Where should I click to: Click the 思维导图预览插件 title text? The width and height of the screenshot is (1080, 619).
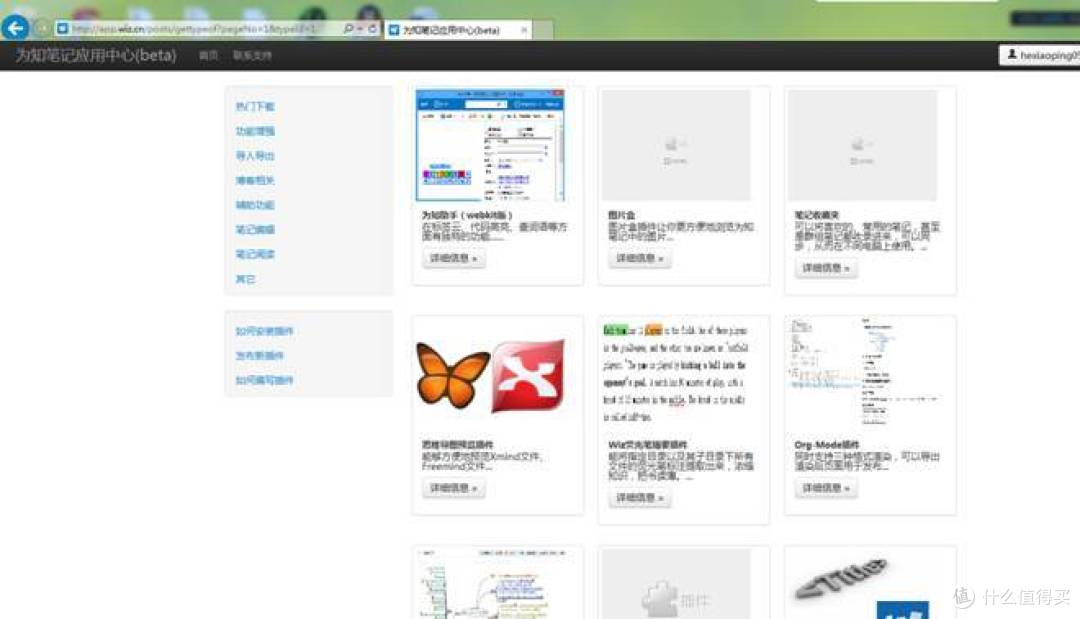(x=457, y=445)
